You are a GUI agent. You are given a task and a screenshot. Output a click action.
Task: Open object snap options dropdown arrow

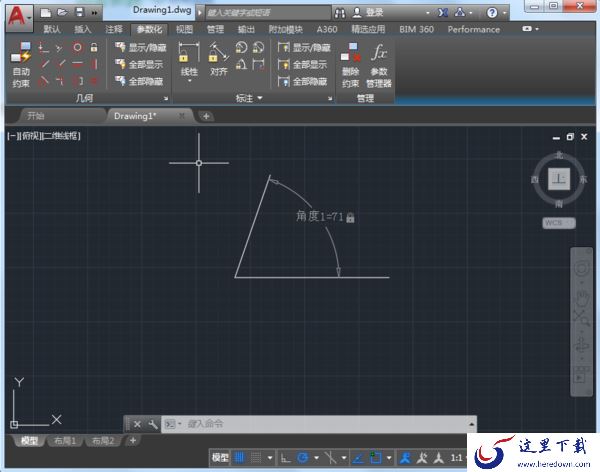click(389, 458)
